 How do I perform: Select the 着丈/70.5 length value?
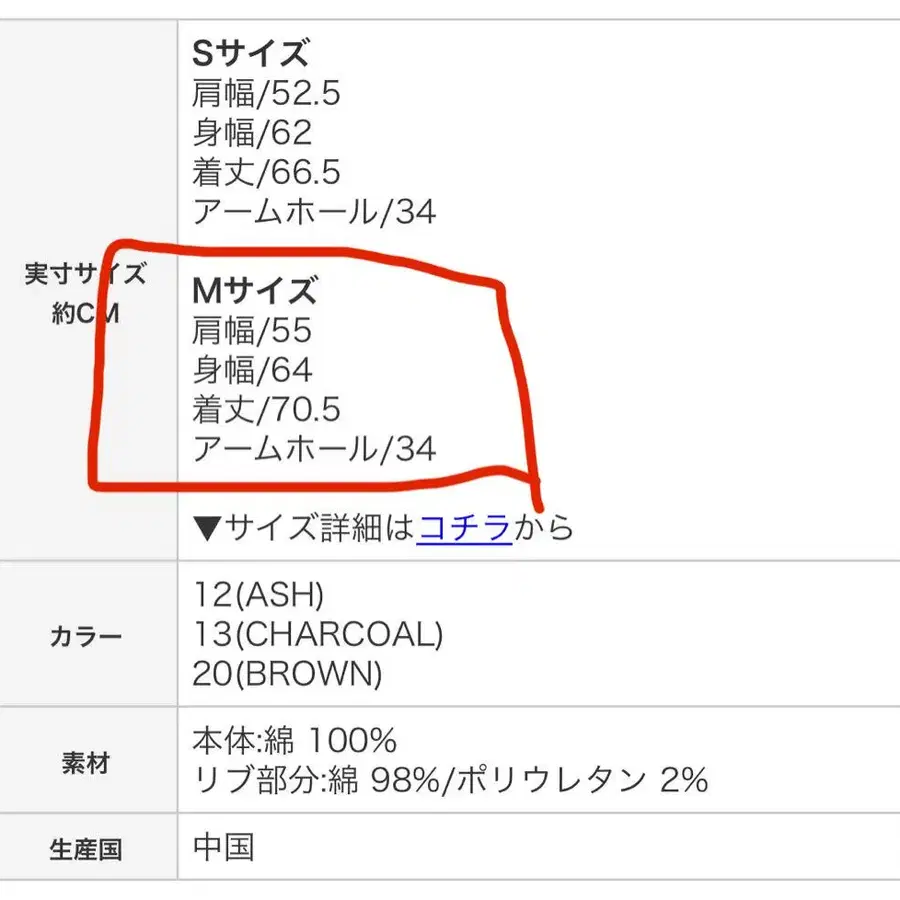tap(266, 410)
